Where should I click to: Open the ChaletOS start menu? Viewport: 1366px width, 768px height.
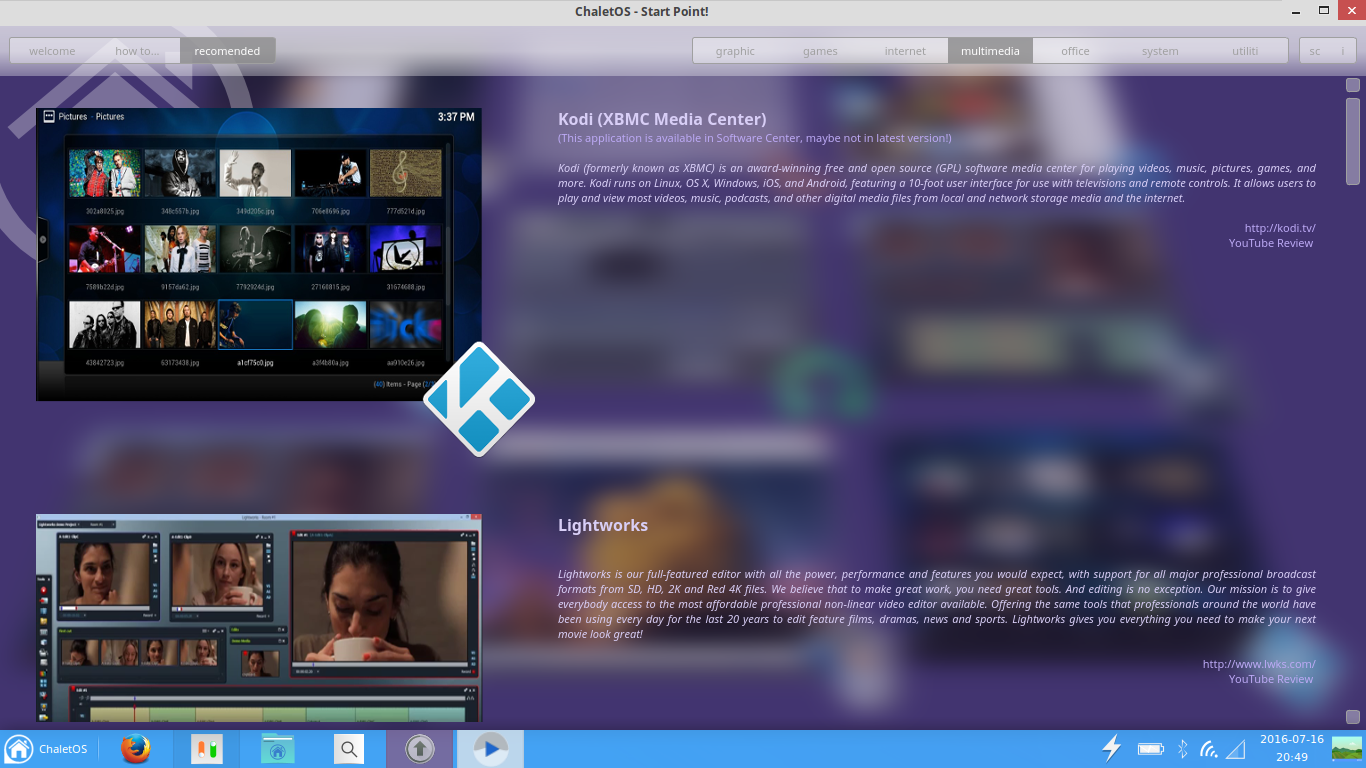46,749
